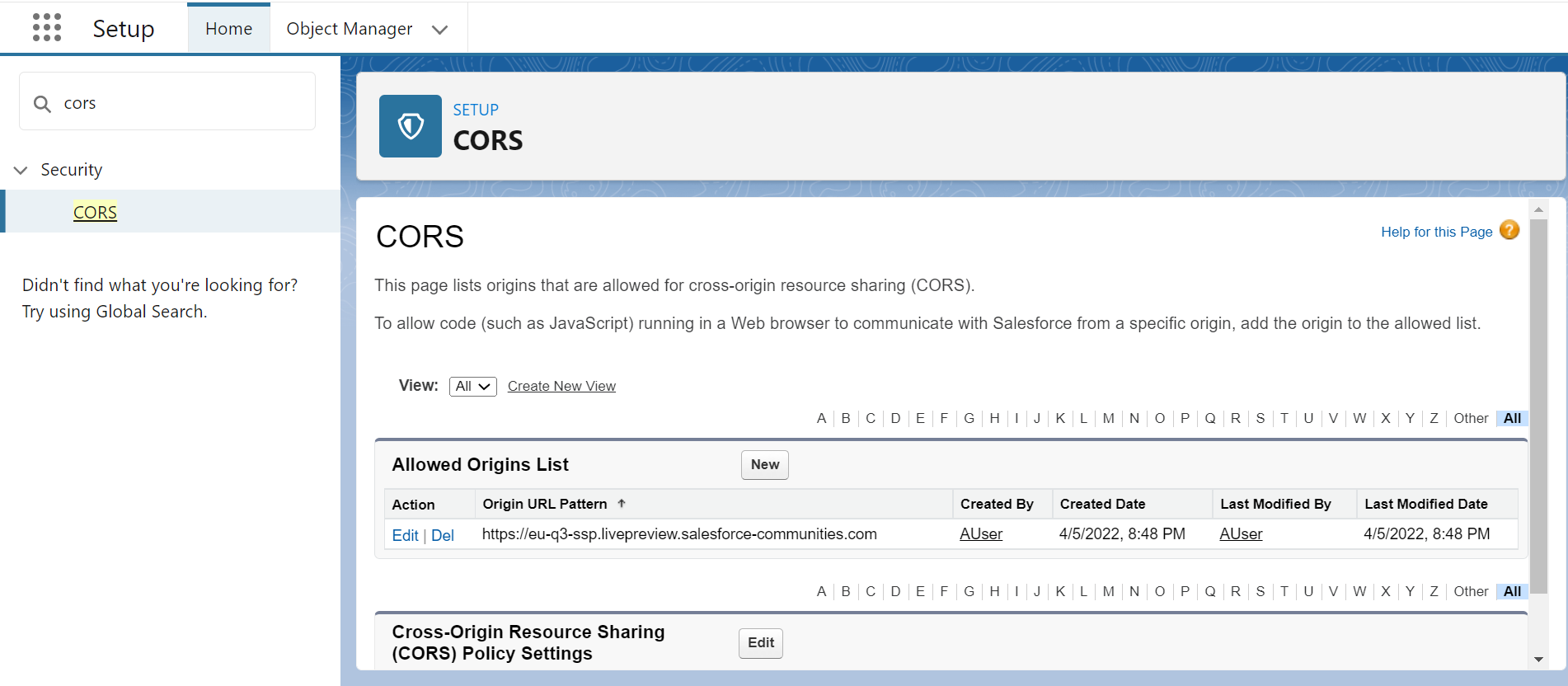
Task: Click the page scrollbar up arrow
Action: pyautogui.click(x=1538, y=209)
